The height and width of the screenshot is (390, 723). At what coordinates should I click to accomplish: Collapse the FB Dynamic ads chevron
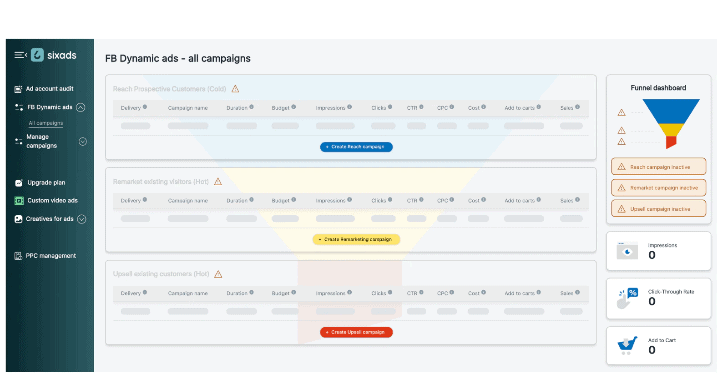click(x=81, y=107)
